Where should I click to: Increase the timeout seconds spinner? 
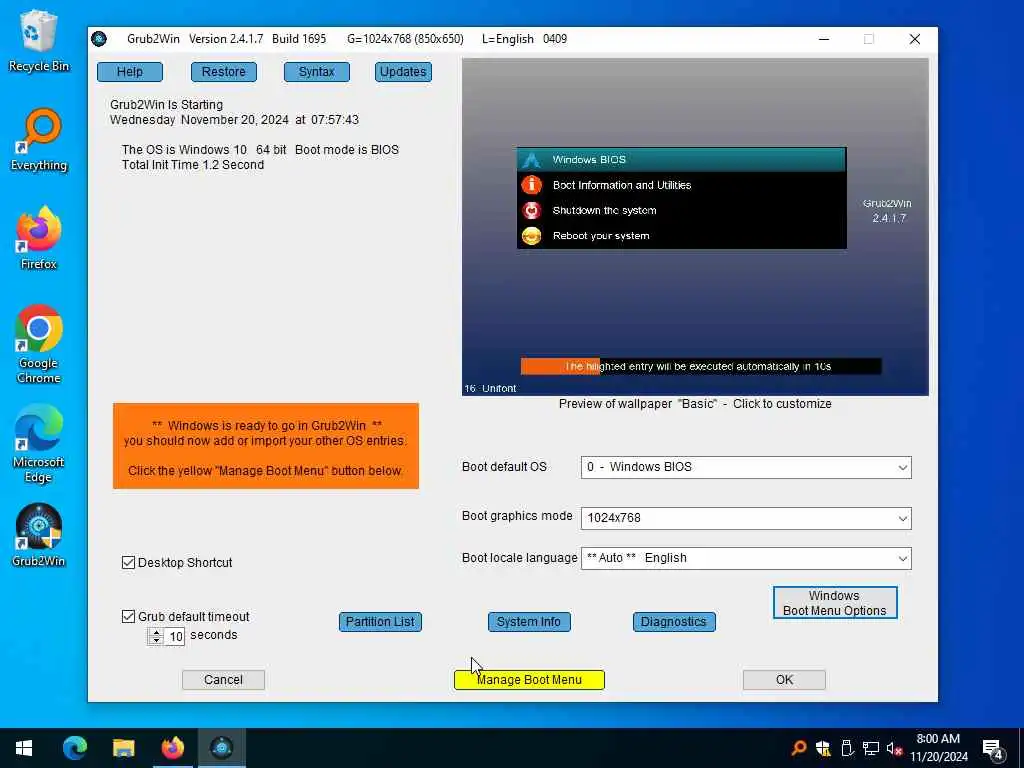[x=155, y=632]
